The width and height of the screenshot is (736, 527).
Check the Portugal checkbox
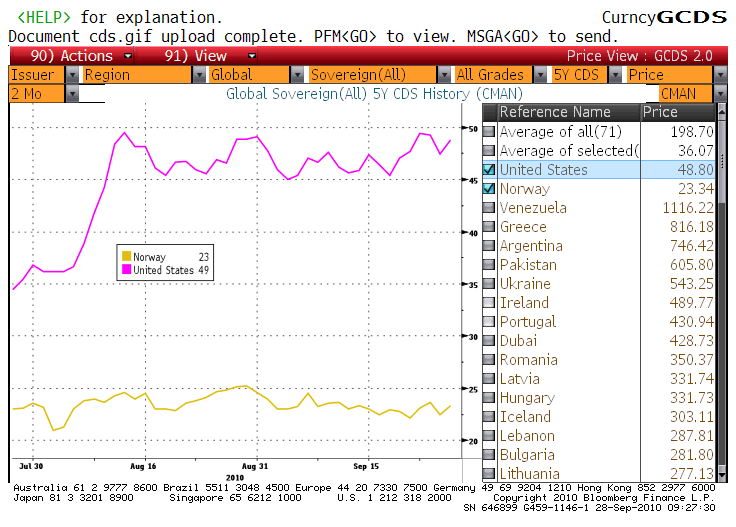[x=489, y=321]
